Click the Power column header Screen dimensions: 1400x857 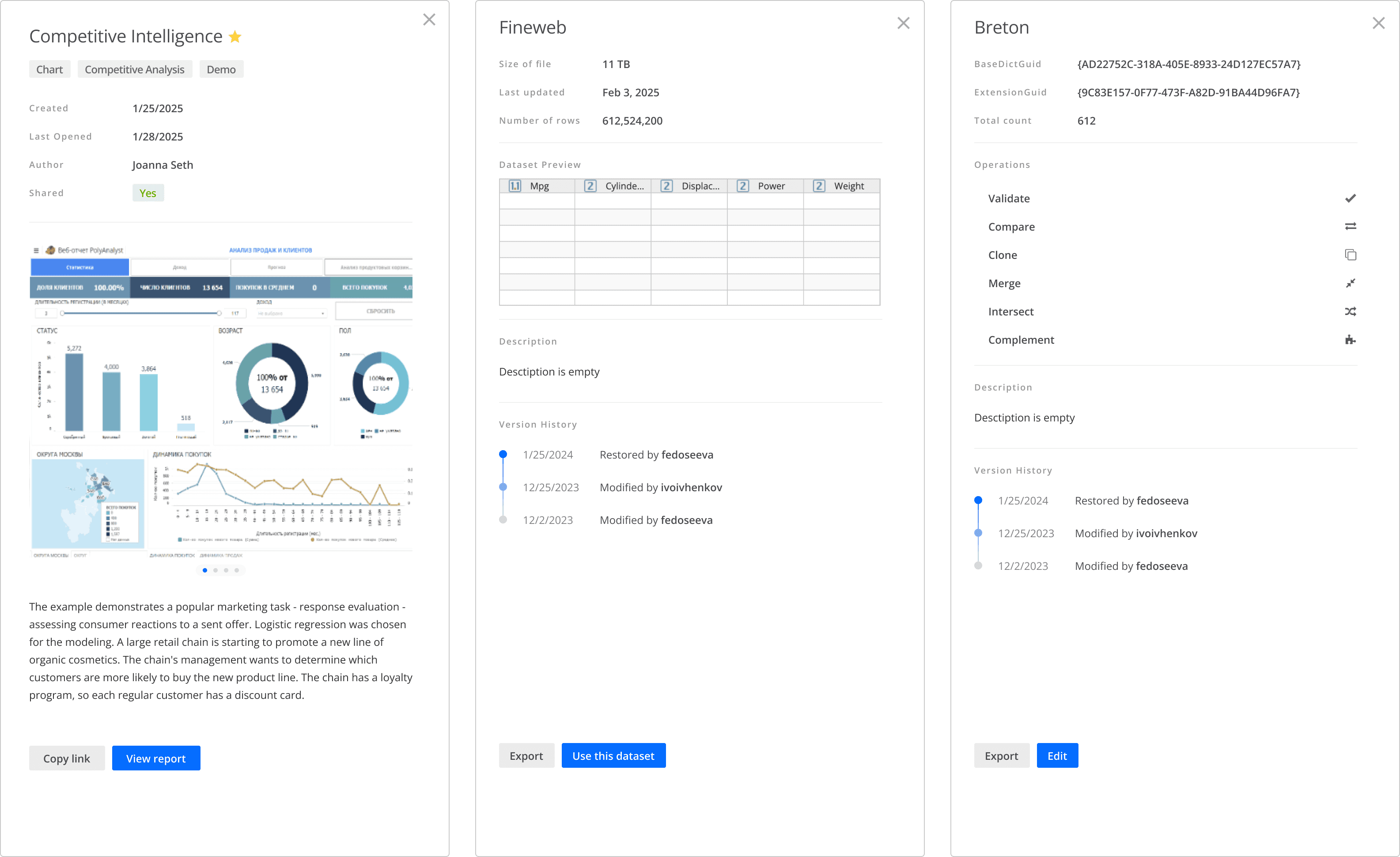click(x=765, y=186)
